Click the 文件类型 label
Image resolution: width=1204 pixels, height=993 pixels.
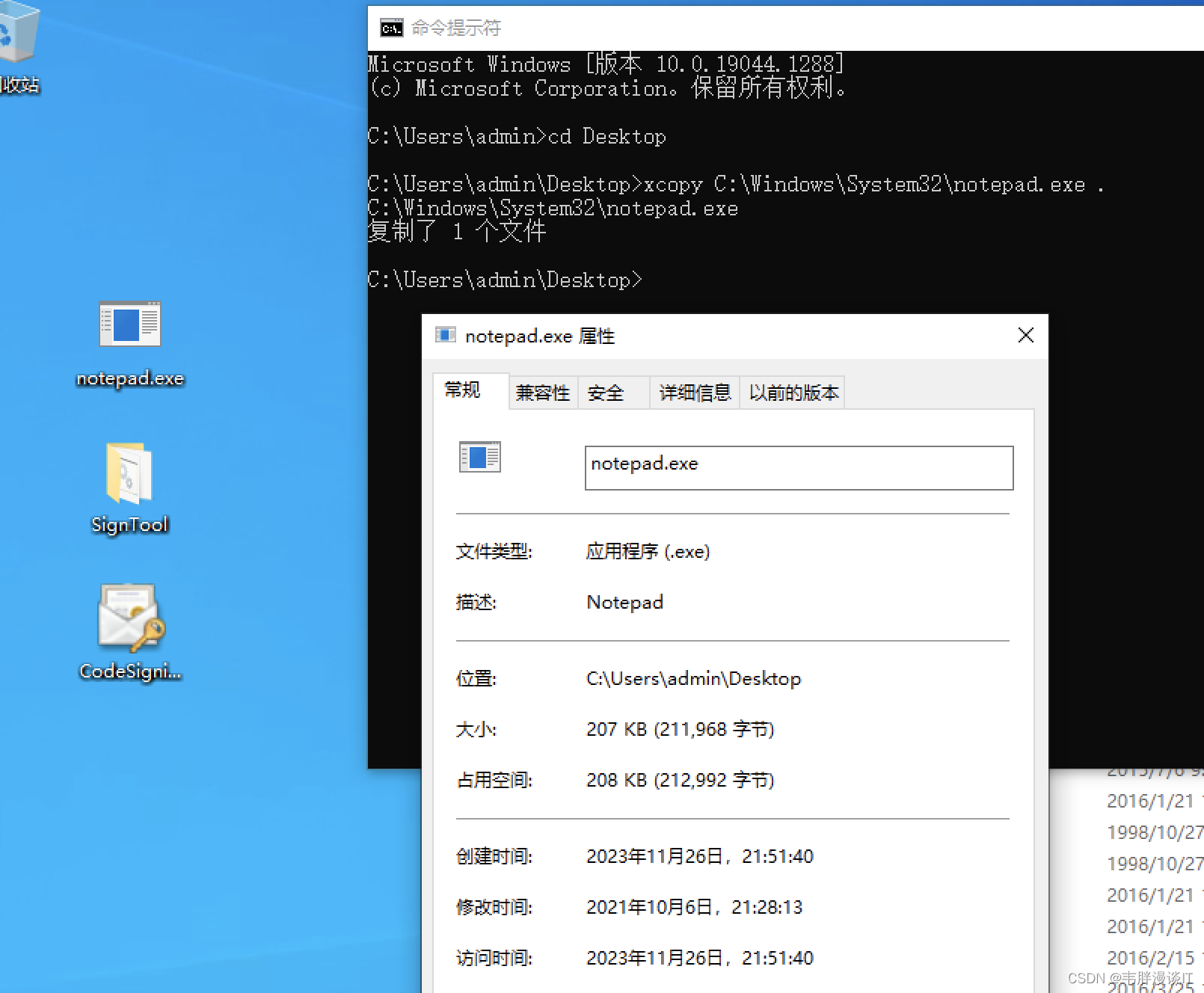click(494, 551)
